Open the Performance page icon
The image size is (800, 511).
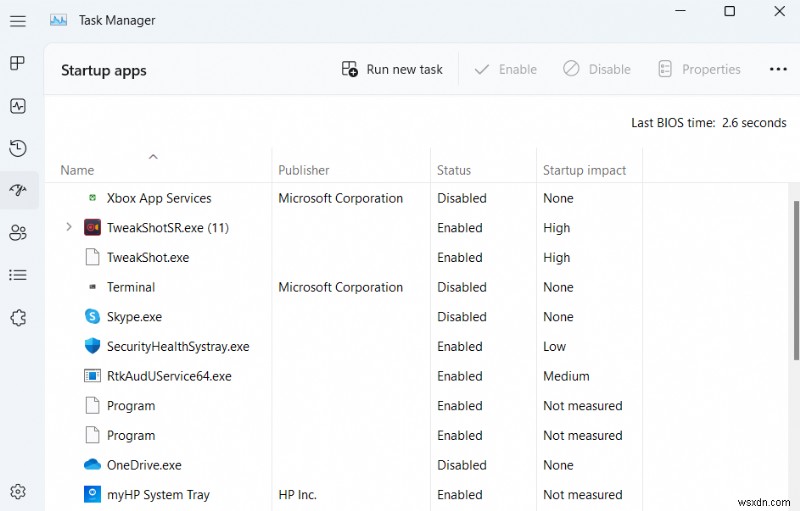click(17, 106)
